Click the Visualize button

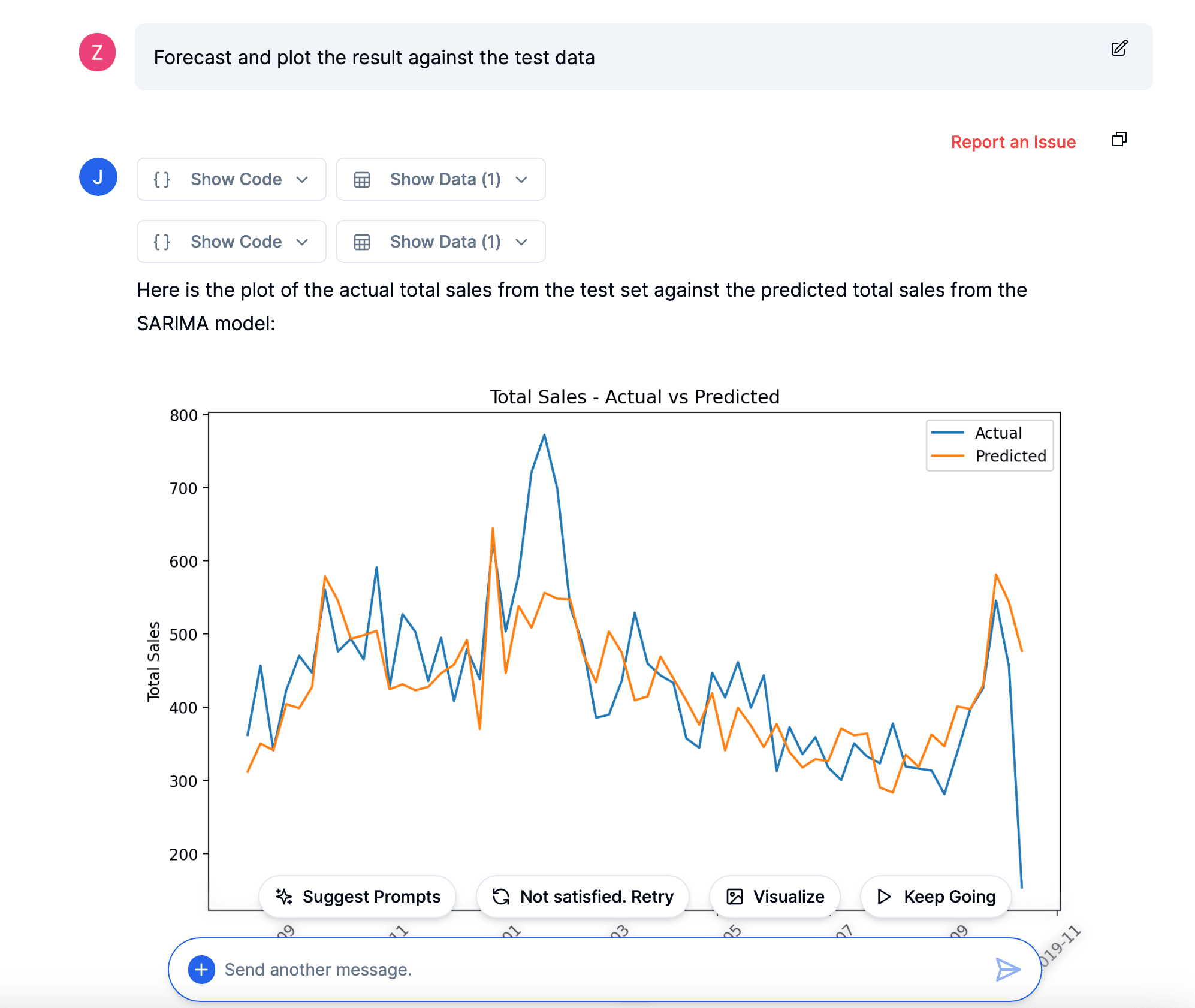pos(775,897)
